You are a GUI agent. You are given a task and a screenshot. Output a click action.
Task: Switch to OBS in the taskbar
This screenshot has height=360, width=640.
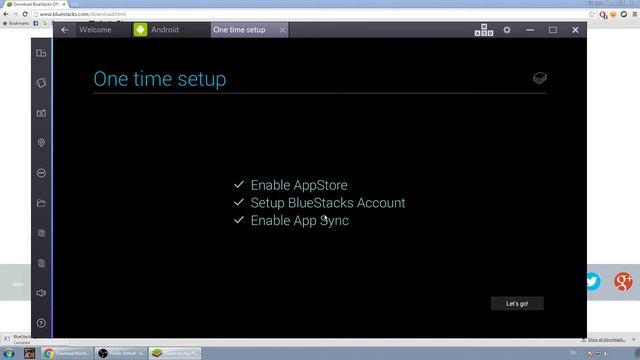[121, 353]
